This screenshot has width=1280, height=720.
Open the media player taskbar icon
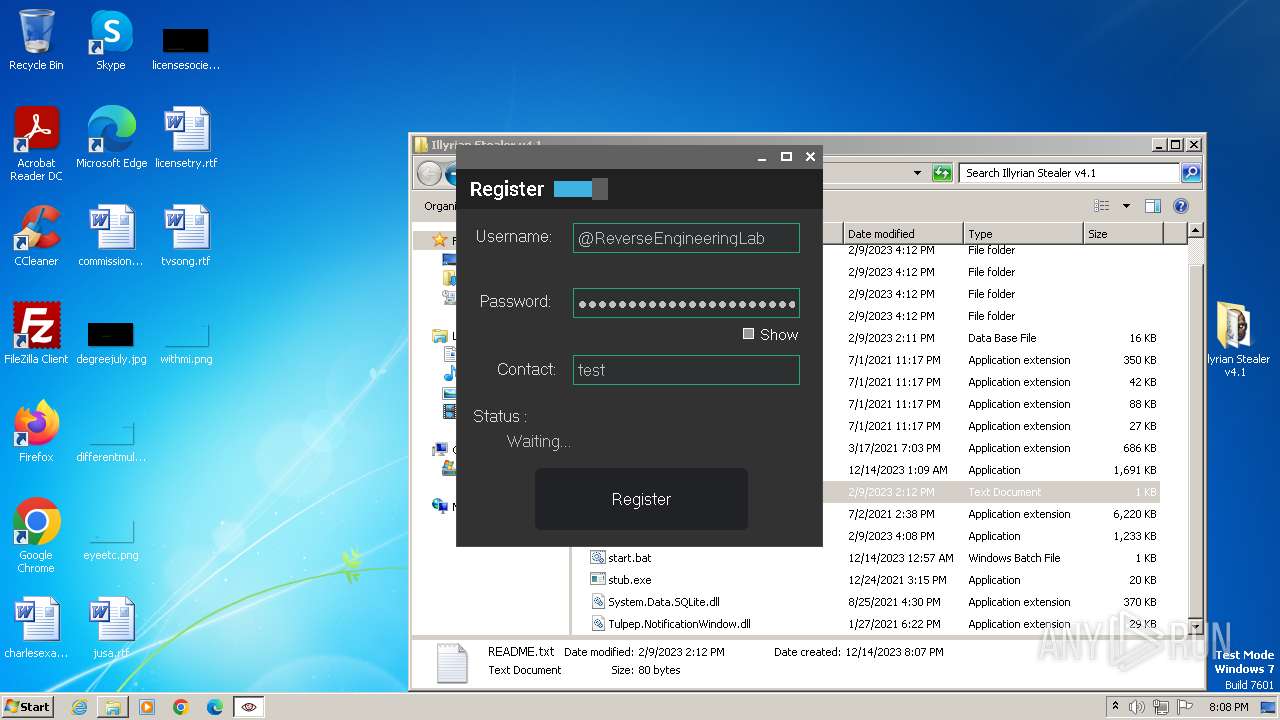[147, 707]
